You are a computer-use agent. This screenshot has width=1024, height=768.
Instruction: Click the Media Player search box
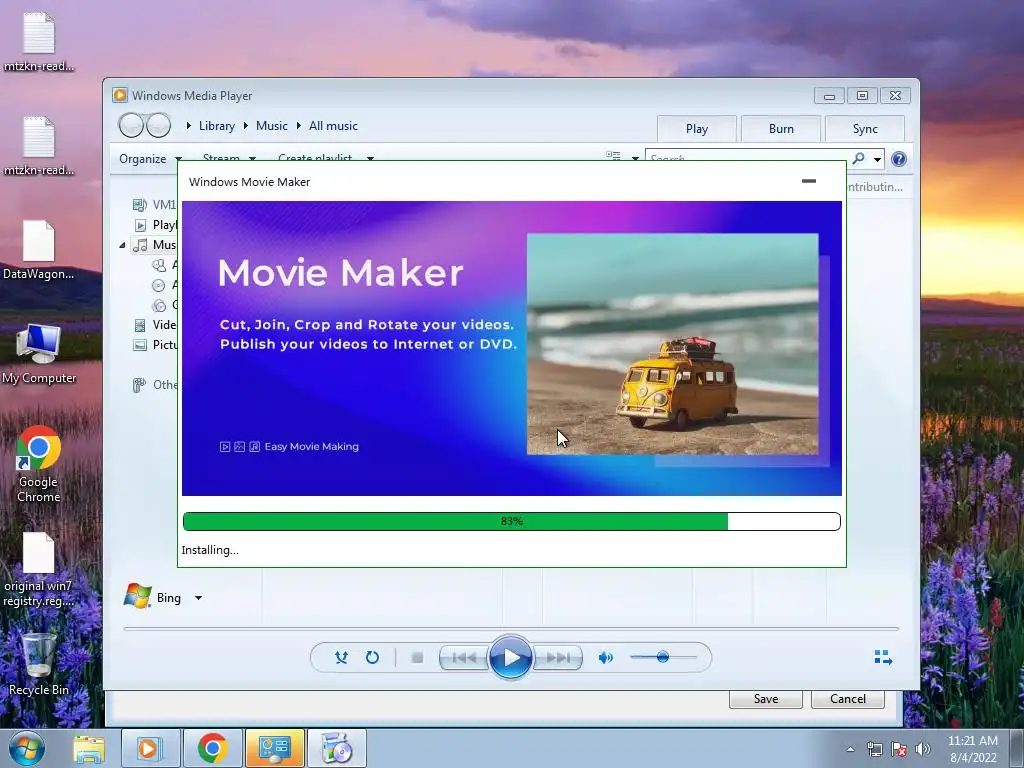(748, 158)
